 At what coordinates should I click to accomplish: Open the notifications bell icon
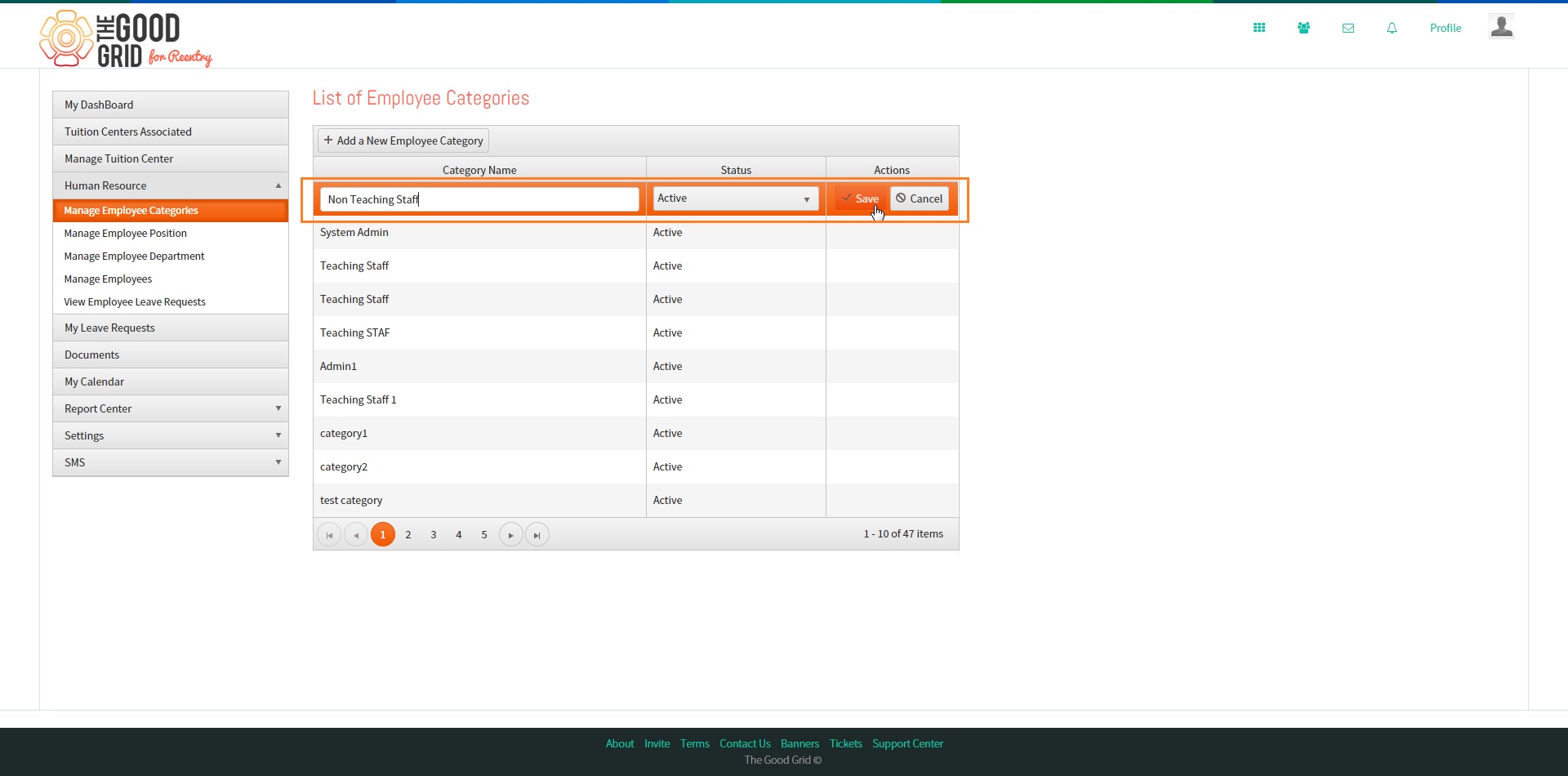coord(1392,28)
